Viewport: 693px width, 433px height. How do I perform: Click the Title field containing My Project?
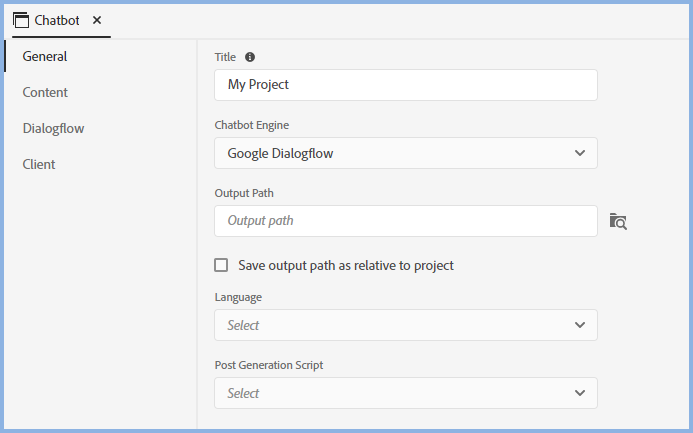pos(405,85)
